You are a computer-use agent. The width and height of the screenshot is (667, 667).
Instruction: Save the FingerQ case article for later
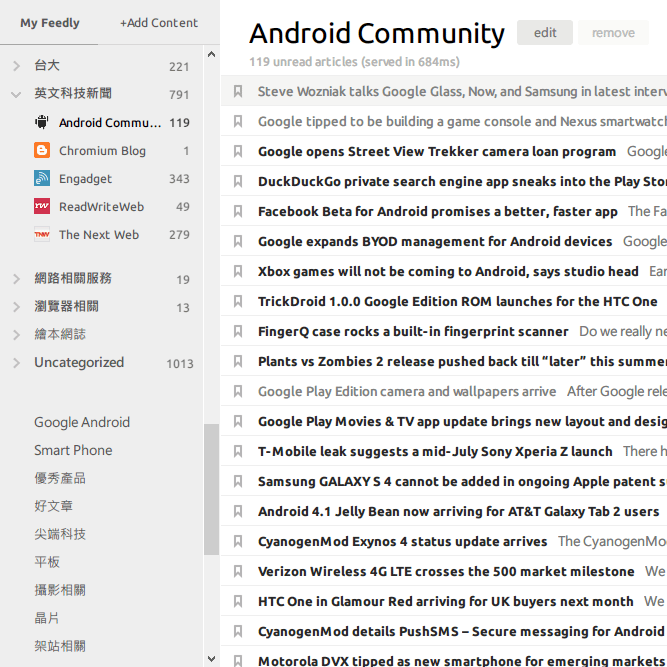click(238, 331)
